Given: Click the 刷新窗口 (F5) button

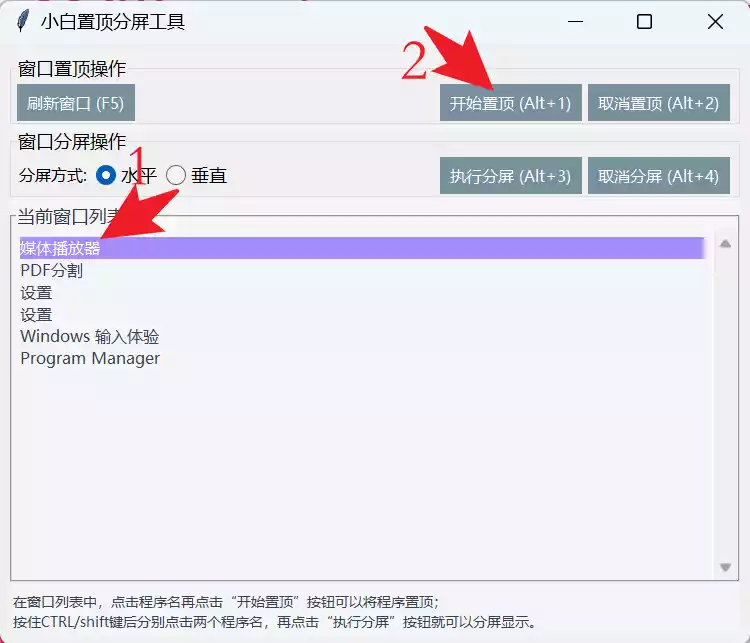Looking at the screenshot, I should click(x=75, y=103).
